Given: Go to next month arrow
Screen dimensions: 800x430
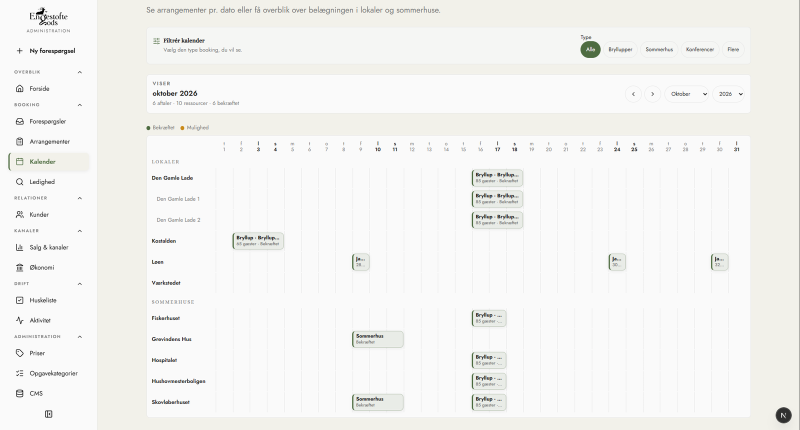Looking at the screenshot, I should pos(653,94).
